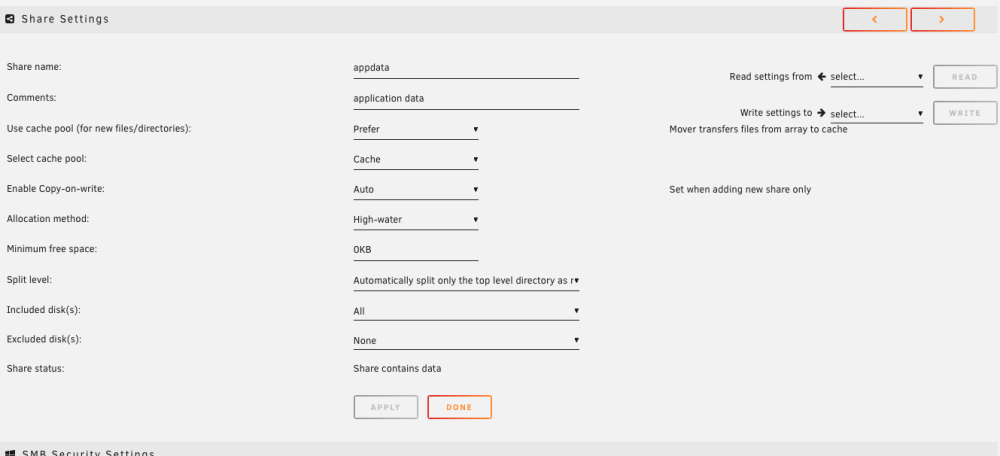Focus the Minimum free space field
This screenshot has height=456, width=1000.
coord(416,250)
